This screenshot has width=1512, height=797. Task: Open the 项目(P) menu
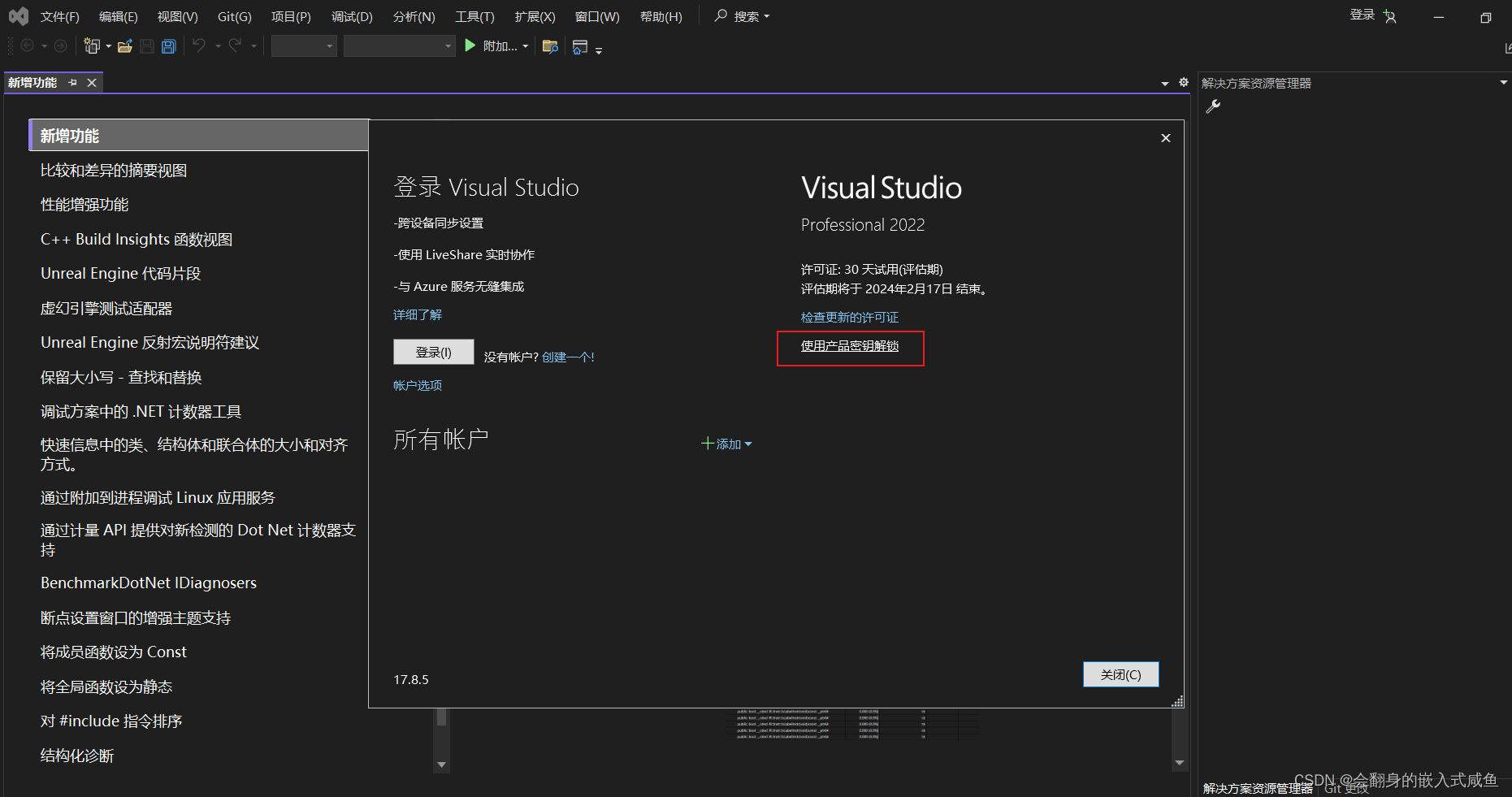[x=291, y=16]
